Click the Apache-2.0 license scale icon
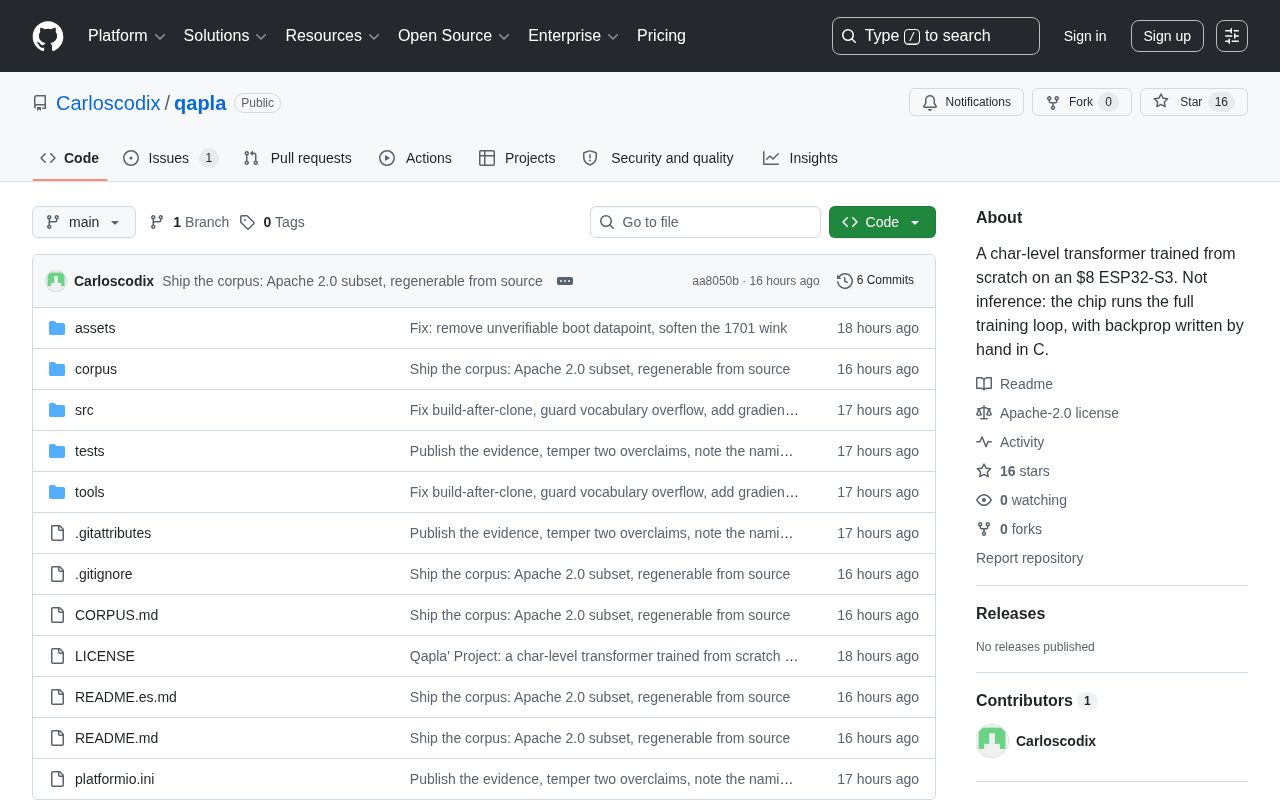 click(984, 413)
